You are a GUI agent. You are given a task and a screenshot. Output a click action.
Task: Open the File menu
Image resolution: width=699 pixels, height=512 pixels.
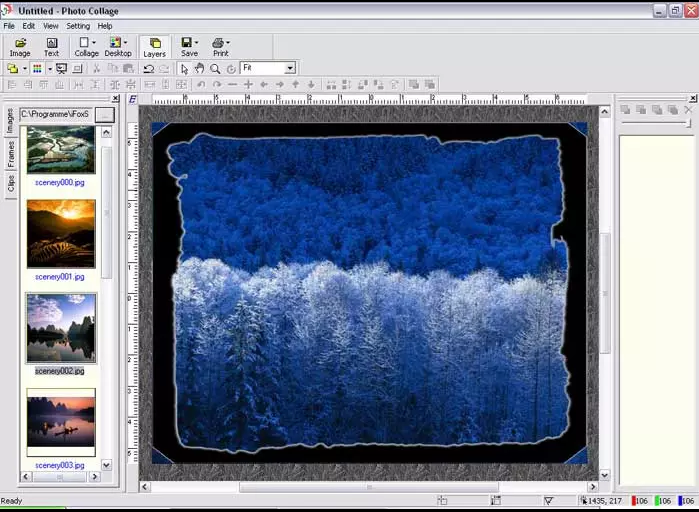(9, 26)
